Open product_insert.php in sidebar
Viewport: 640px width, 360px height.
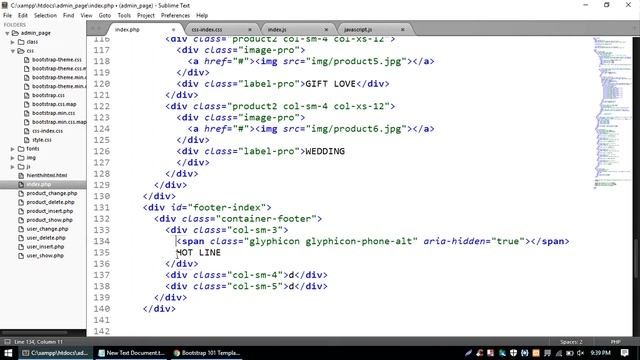(x=50, y=211)
